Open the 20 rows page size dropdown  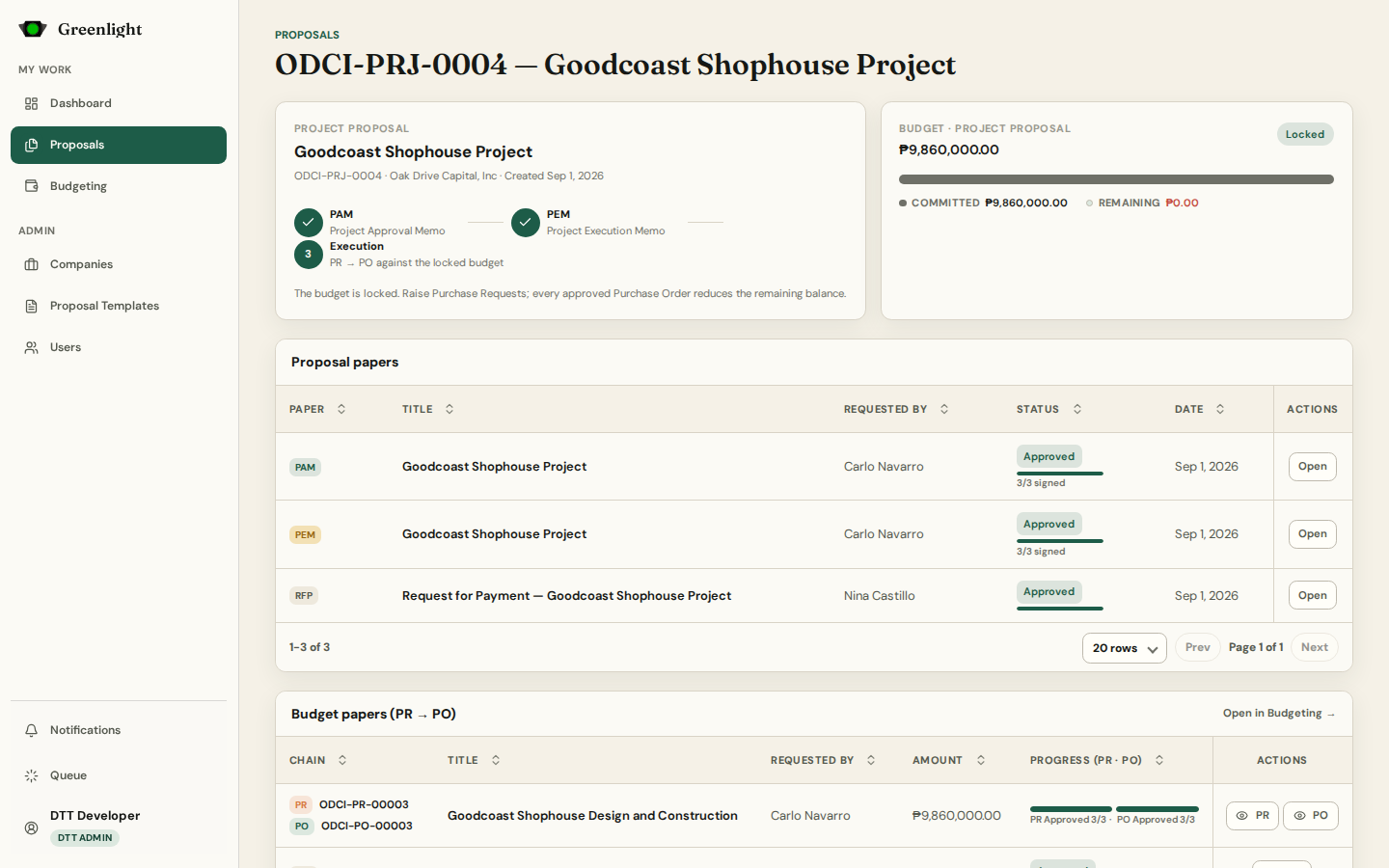pos(1125,648)
